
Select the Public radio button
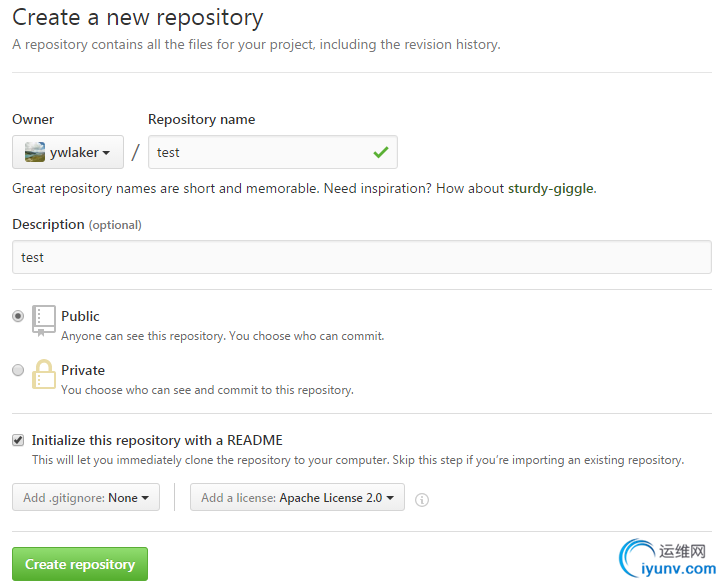click(18, 316)
